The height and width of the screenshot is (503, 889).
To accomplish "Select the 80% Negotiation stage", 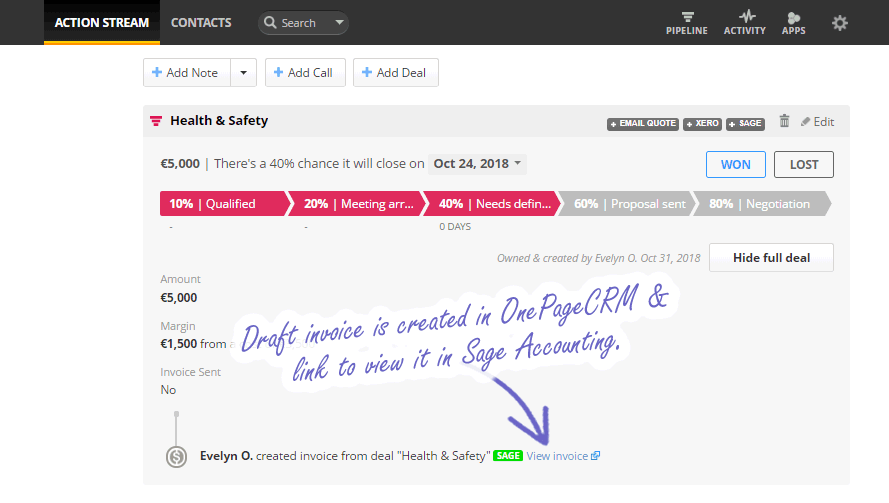I will pos(762,204).
